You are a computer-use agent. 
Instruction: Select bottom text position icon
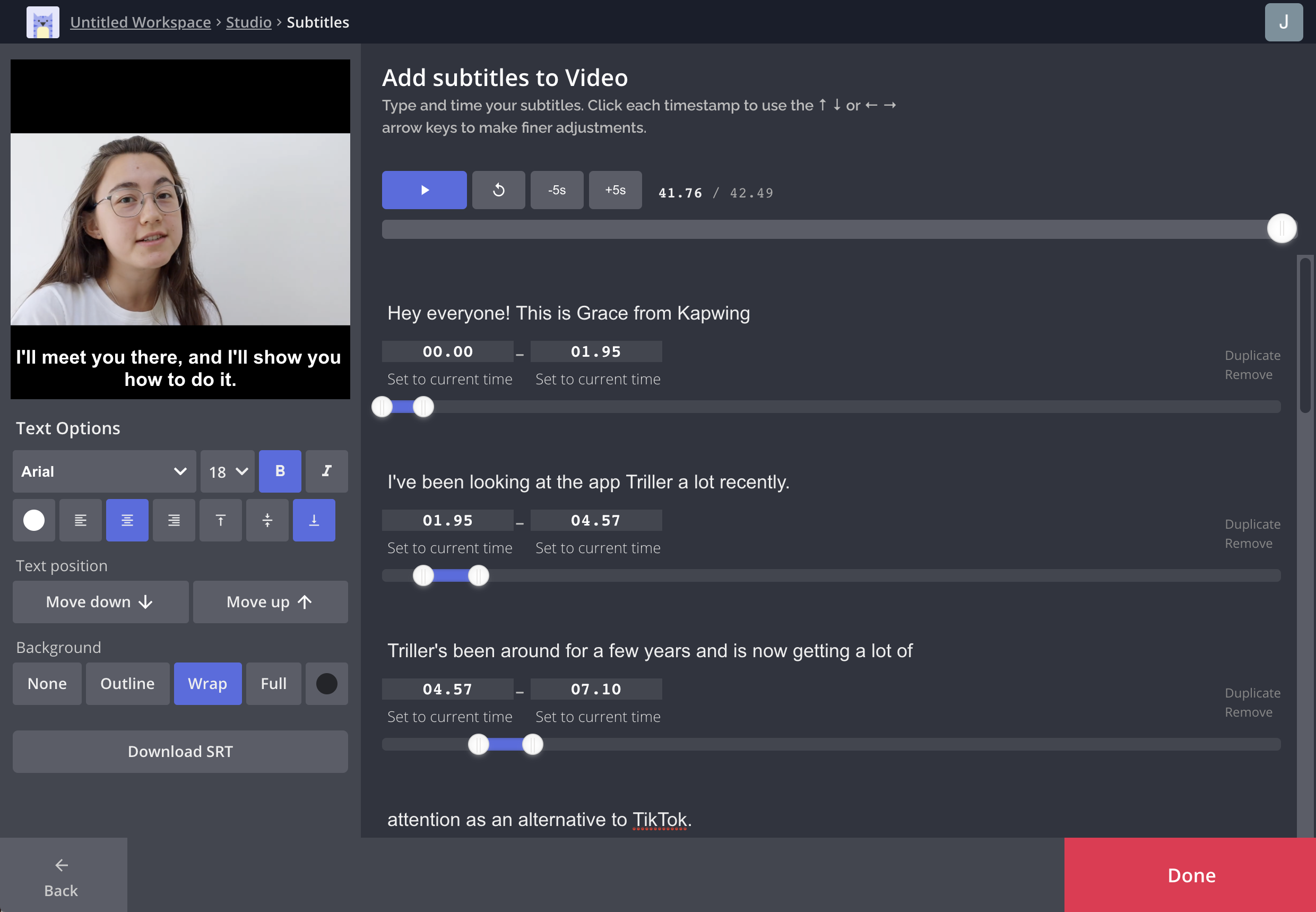[314, 520]
